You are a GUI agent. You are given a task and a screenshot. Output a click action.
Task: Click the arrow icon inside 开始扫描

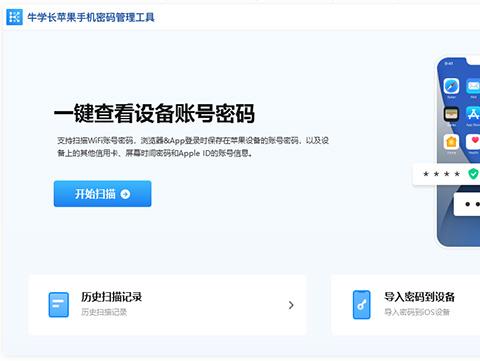pos(125,194)
